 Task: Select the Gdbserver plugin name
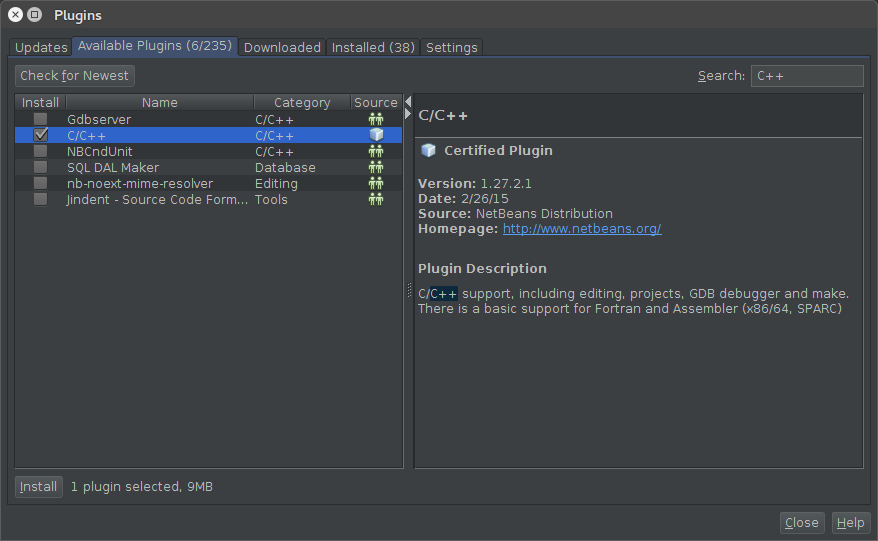[99, 119]
